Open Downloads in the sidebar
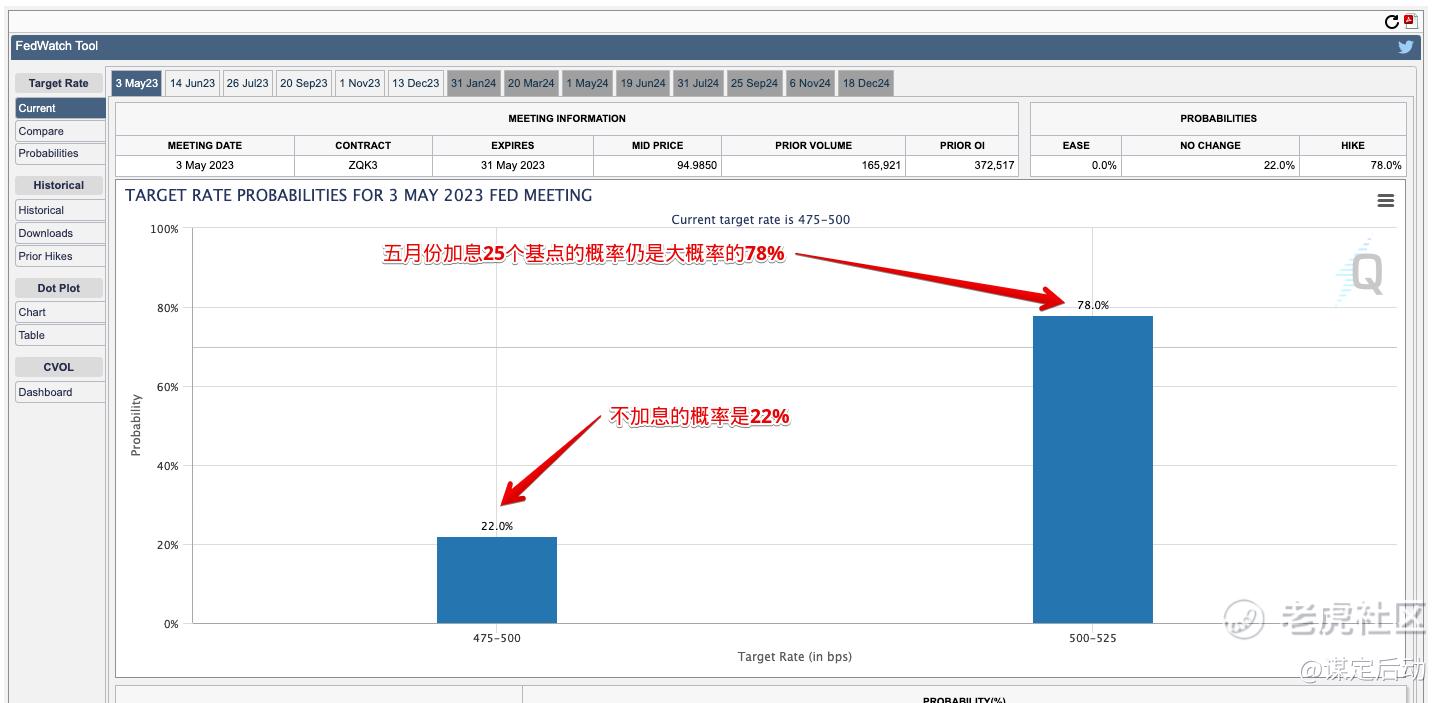Screen dimensions: 1455x703 tap(60, 233)
